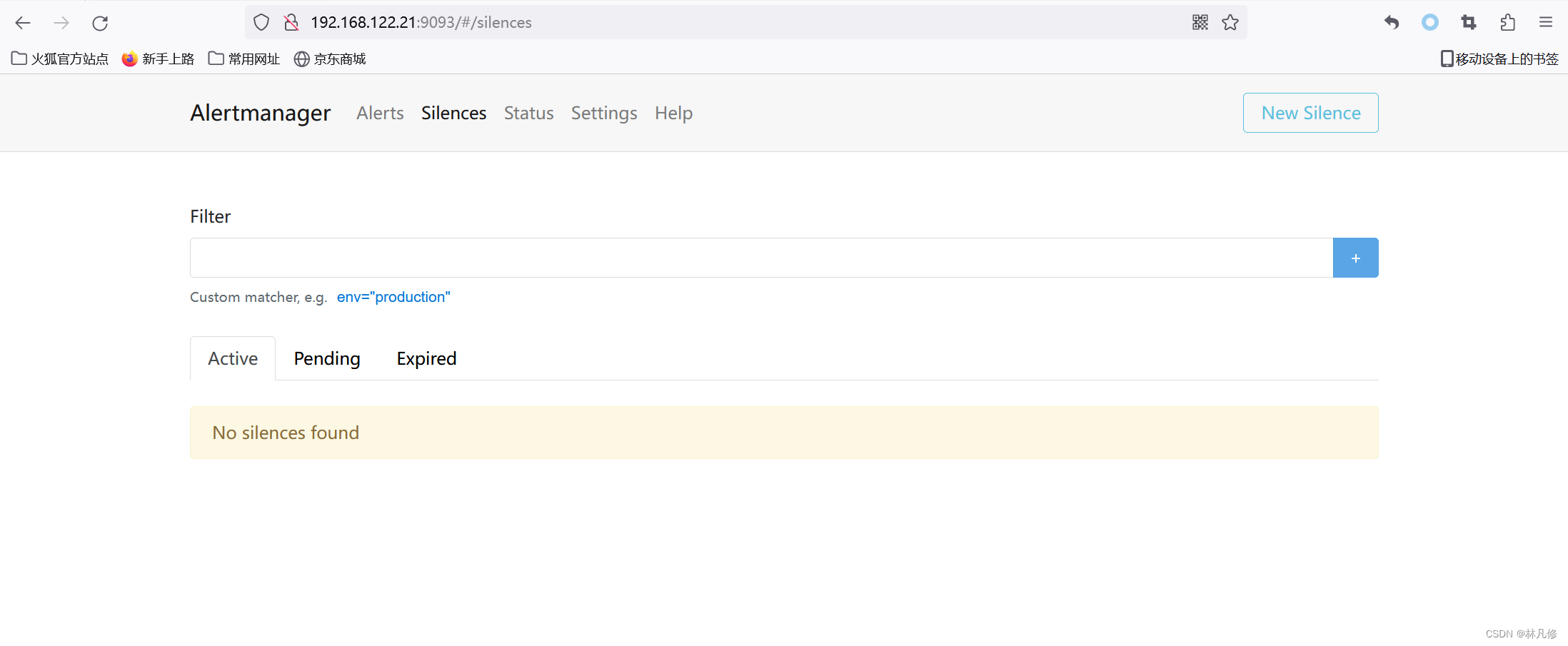Click the undo arrow toolbar icon
The width and height of the screenshot is (1568, 646).
[x=1392, y=22]
